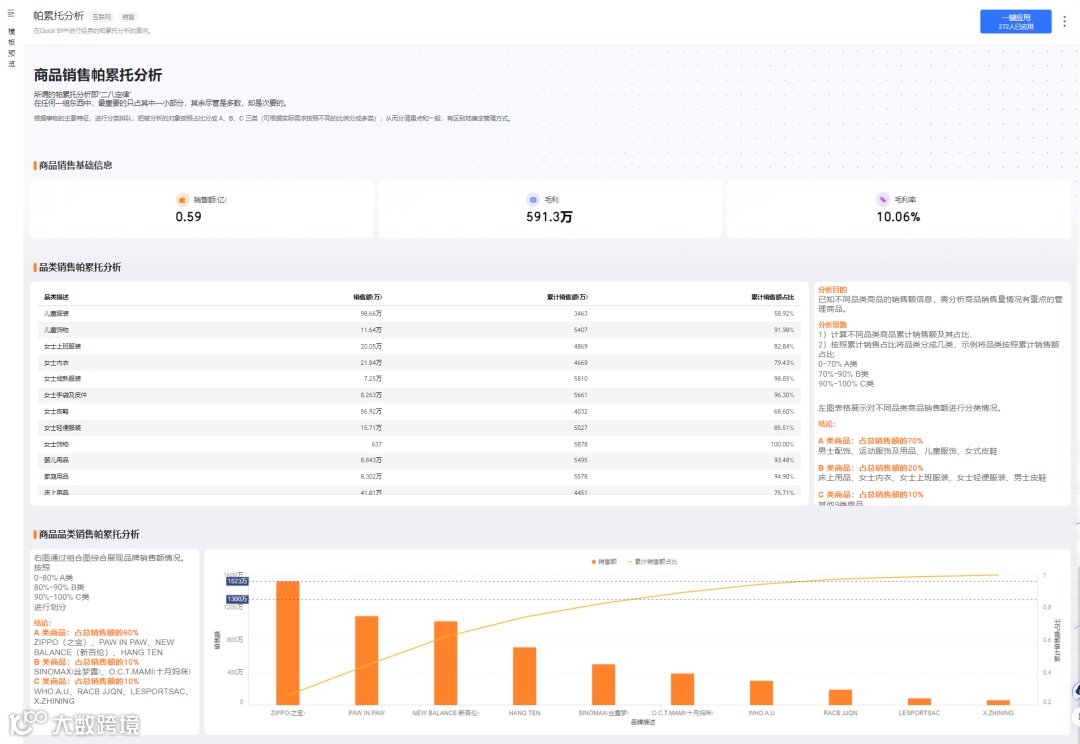Select the 婴儿用品 table row label

56,460
